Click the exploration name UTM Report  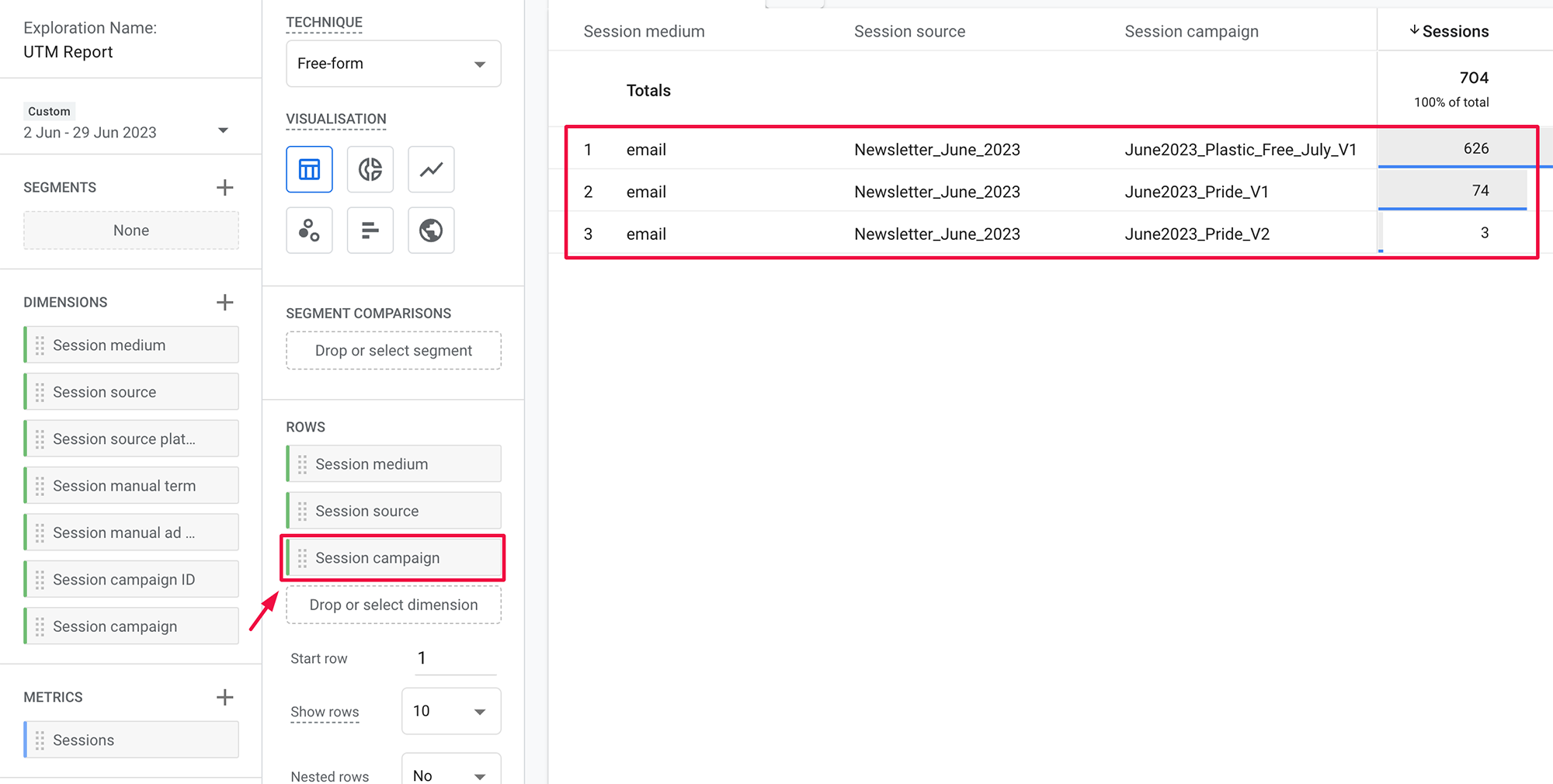[x=68, y=52]
